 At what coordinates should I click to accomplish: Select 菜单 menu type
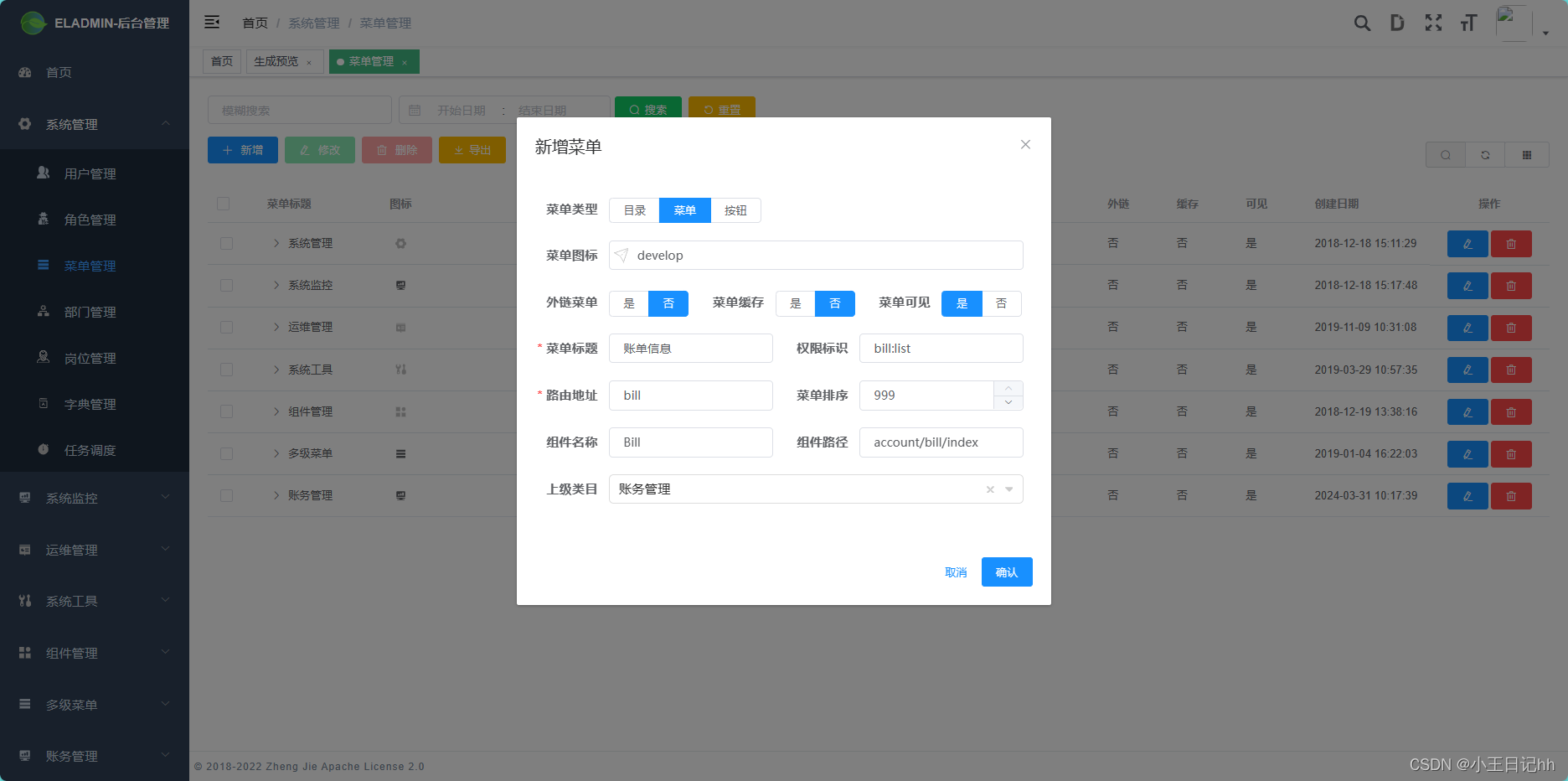tap(685, 210)
